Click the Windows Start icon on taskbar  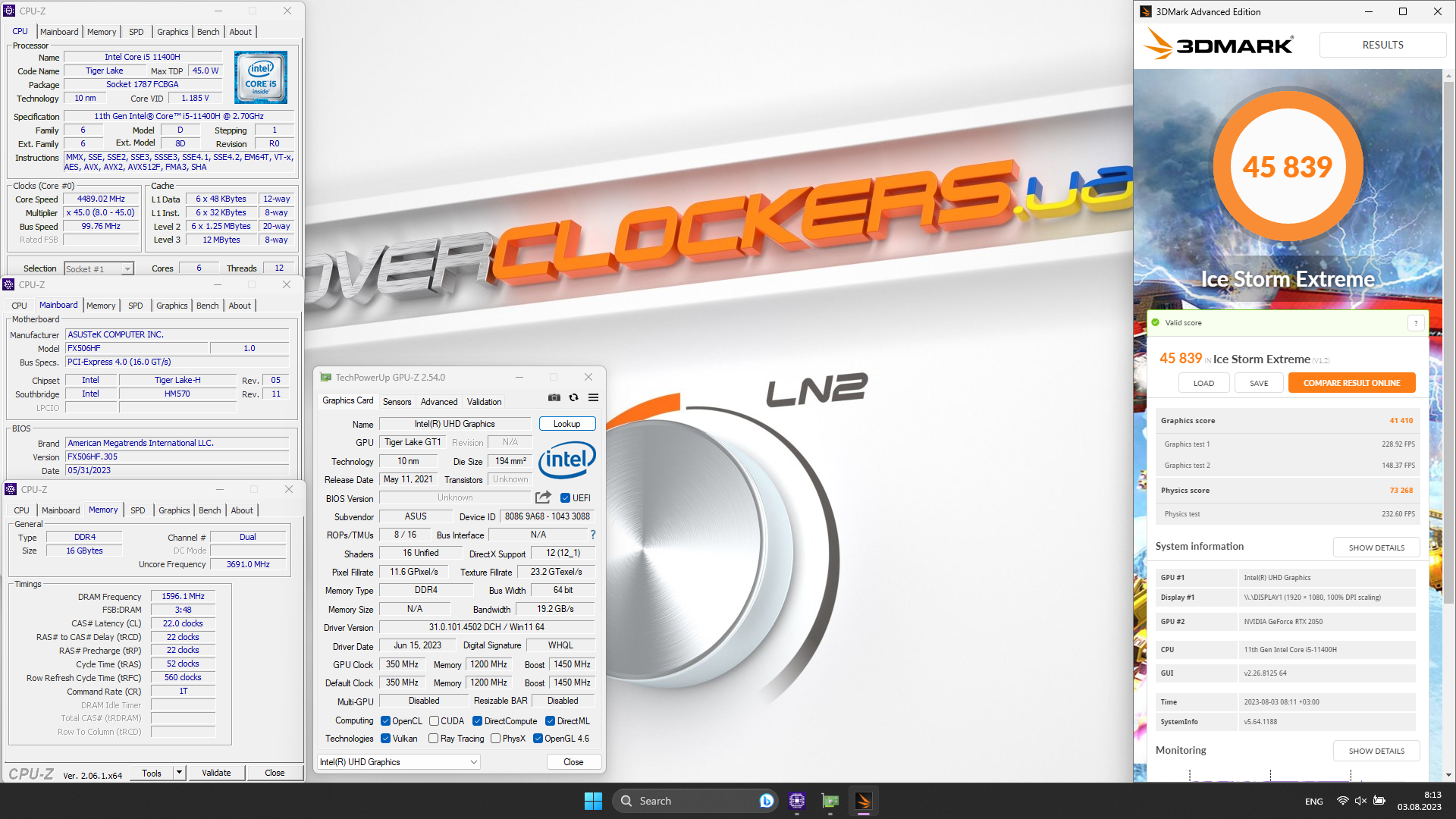593,801
